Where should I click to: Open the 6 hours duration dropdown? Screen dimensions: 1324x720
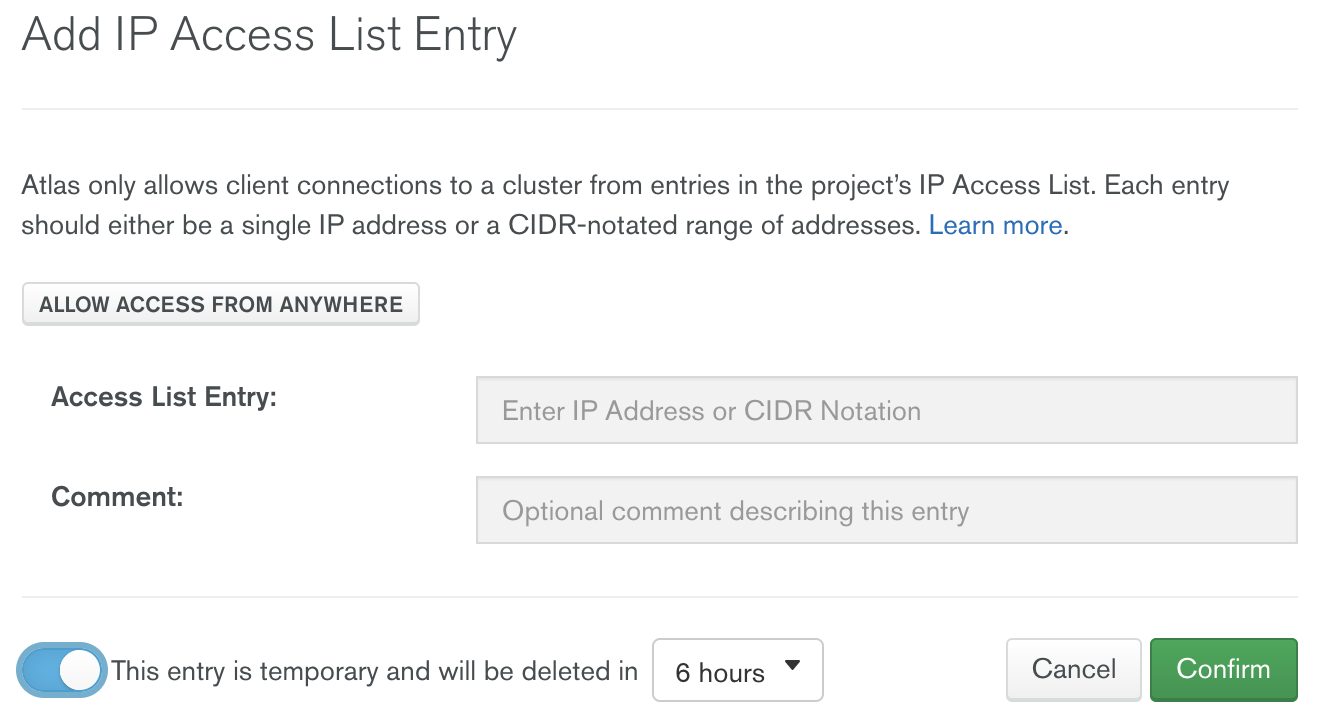point(738,670)
